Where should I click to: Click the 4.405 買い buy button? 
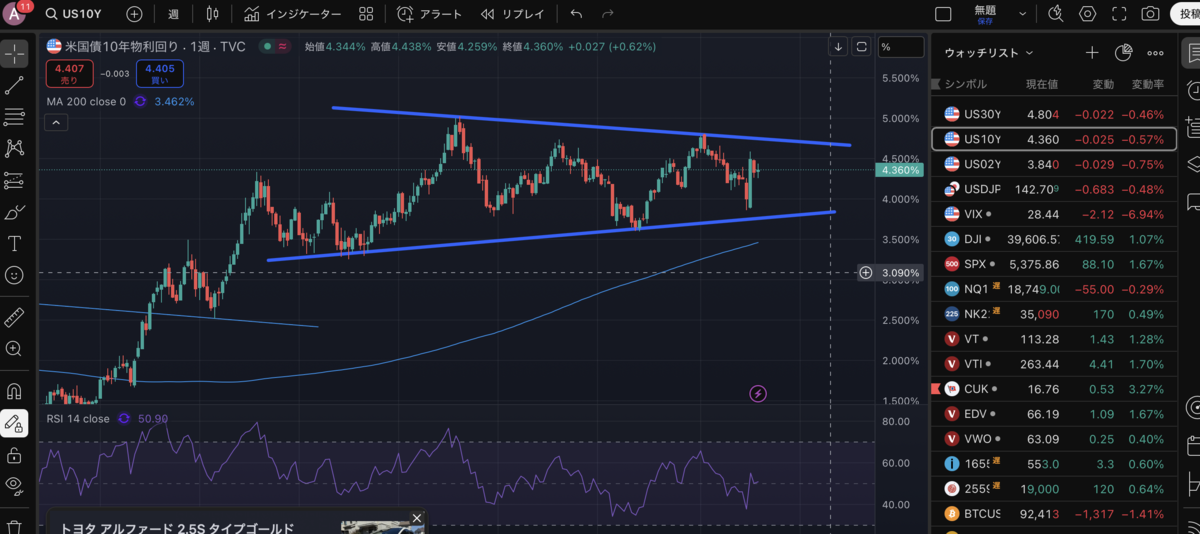[159, 73]
